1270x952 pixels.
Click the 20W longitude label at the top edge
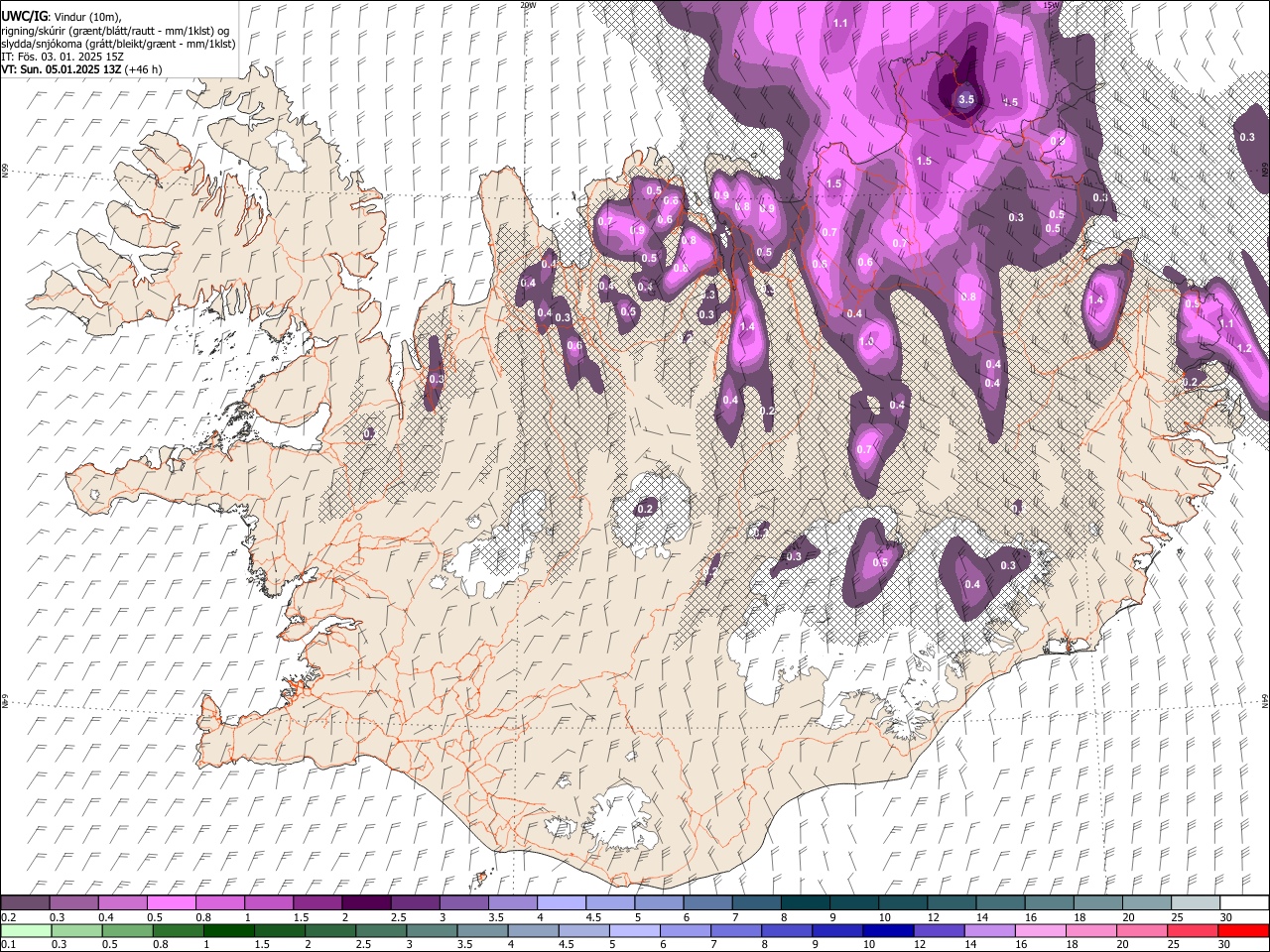[x=528, y=5]
